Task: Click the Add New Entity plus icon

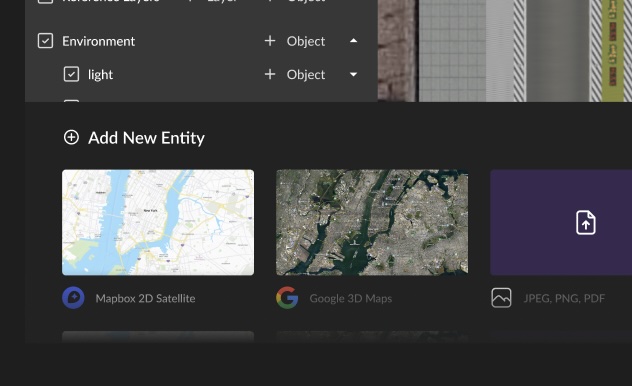Action: click(x=71, y=137)
